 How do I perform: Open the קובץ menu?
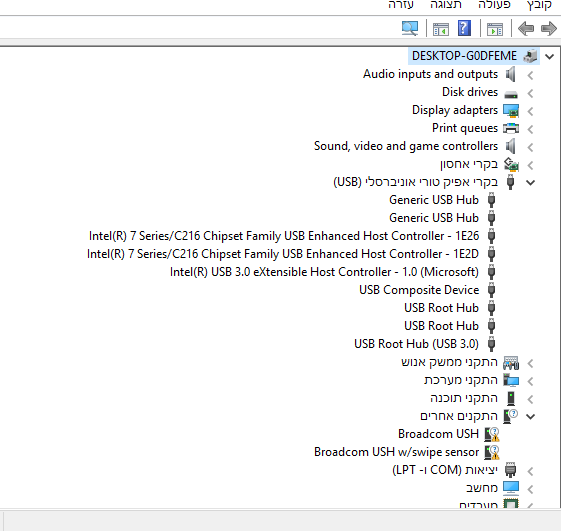[x=539, y=5]
